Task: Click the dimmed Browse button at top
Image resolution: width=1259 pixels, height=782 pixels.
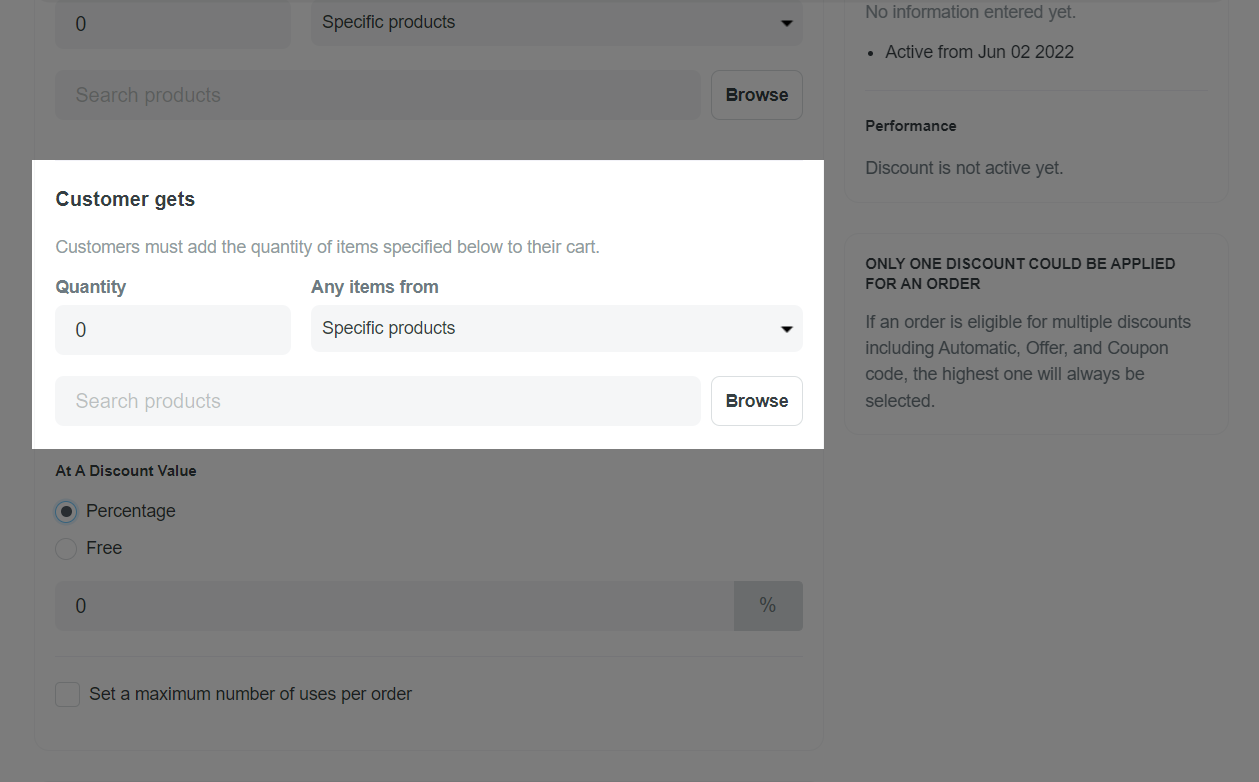Action: (756, 95)
